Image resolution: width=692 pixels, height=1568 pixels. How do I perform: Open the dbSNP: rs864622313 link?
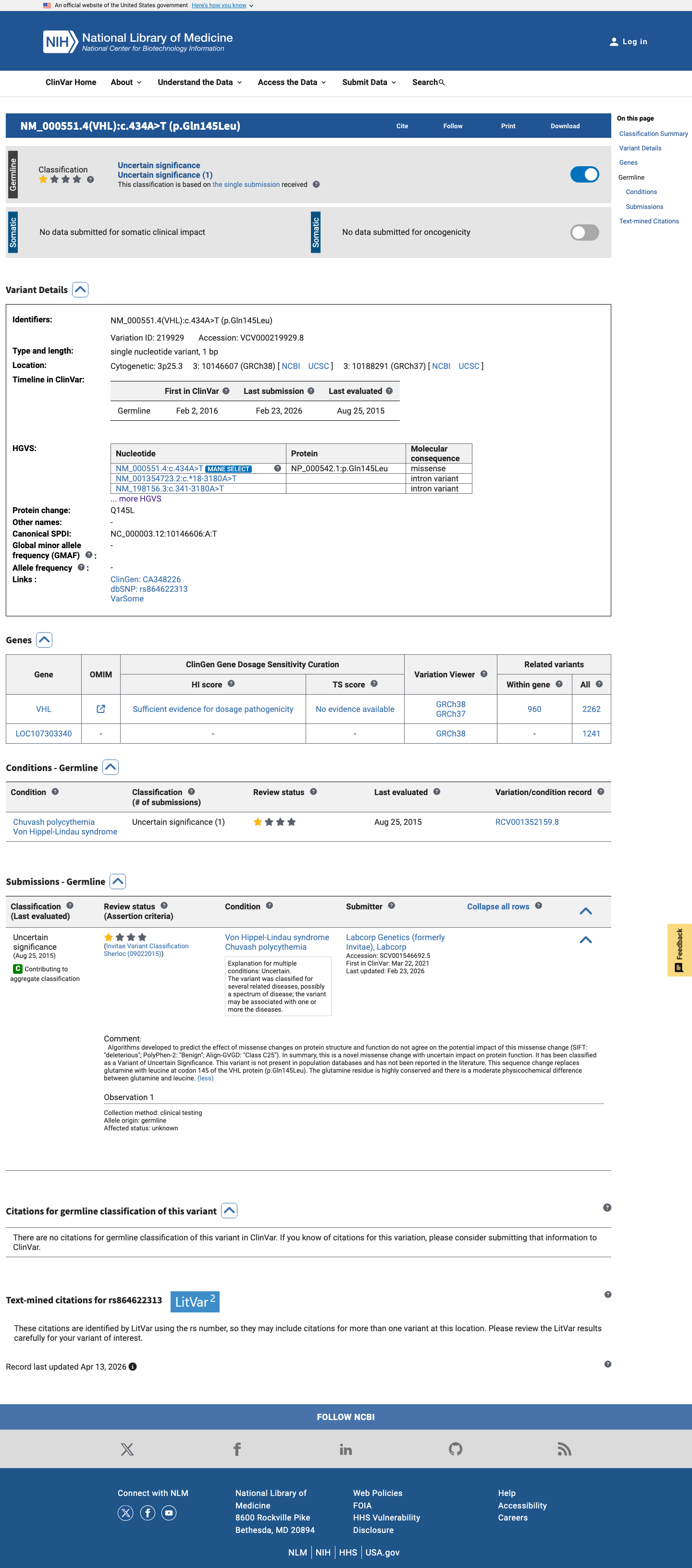pos(148,589)
